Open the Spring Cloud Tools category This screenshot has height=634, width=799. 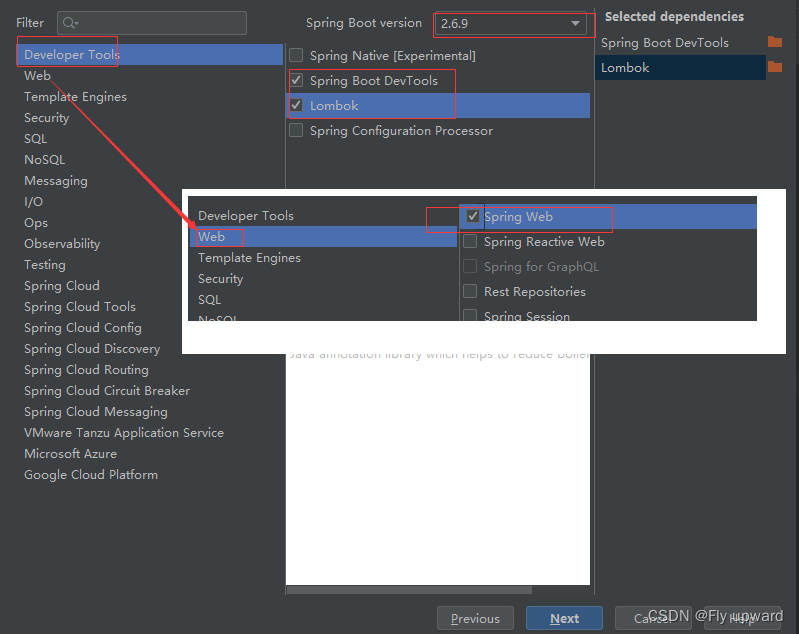click(80, 307)
